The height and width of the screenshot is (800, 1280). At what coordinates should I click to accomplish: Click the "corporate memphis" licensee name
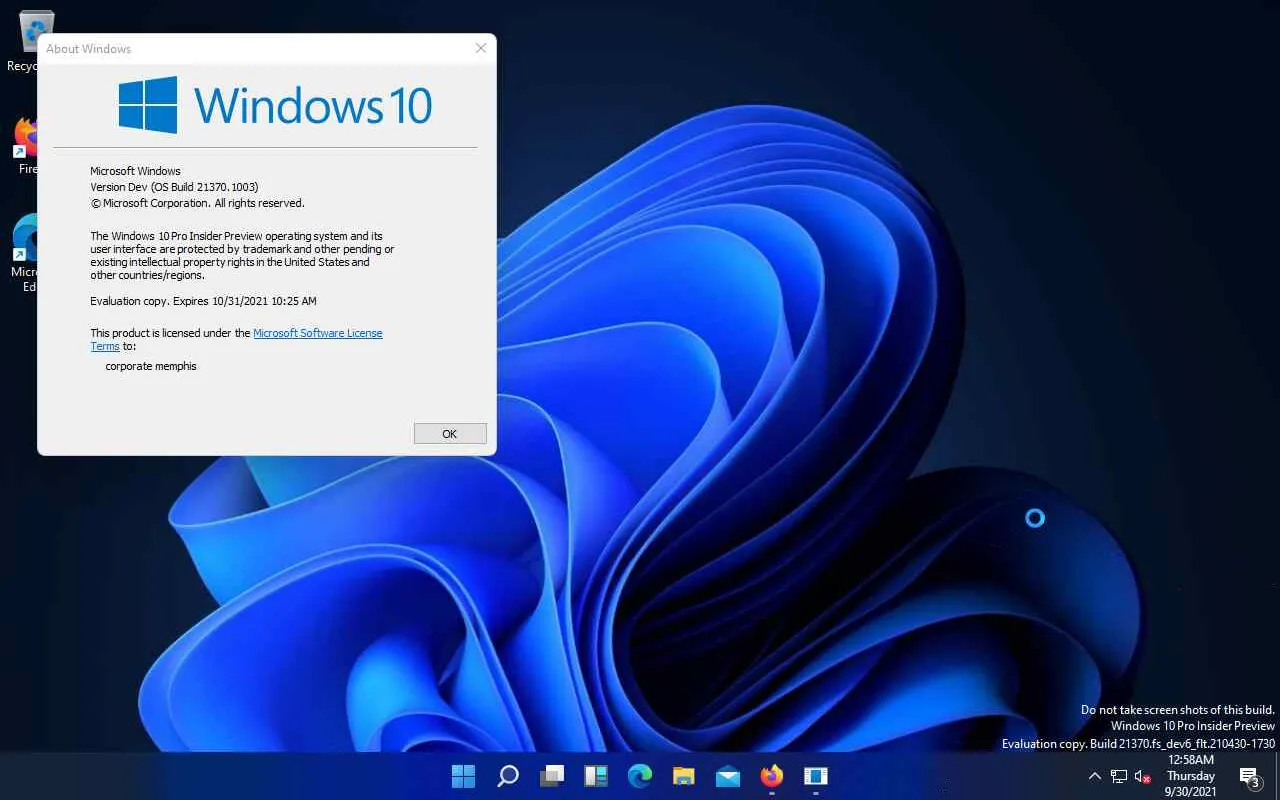coord(151,366)
